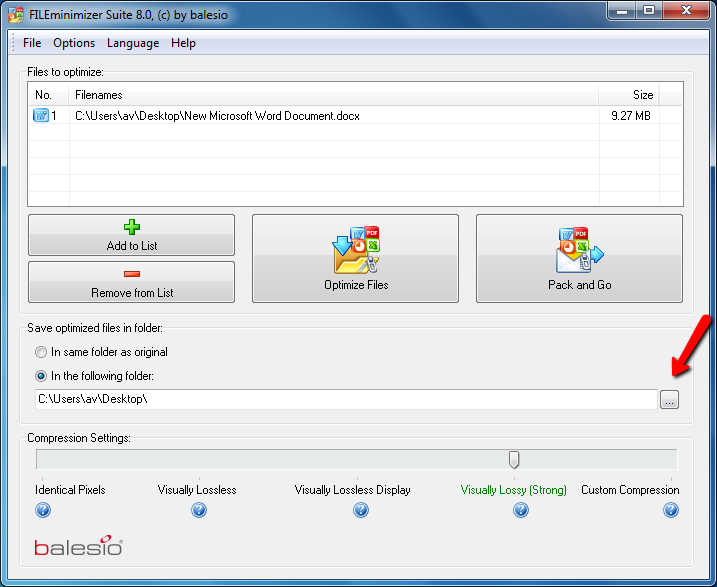
Task: Click the output folder path field
Action: coord(346,399)
